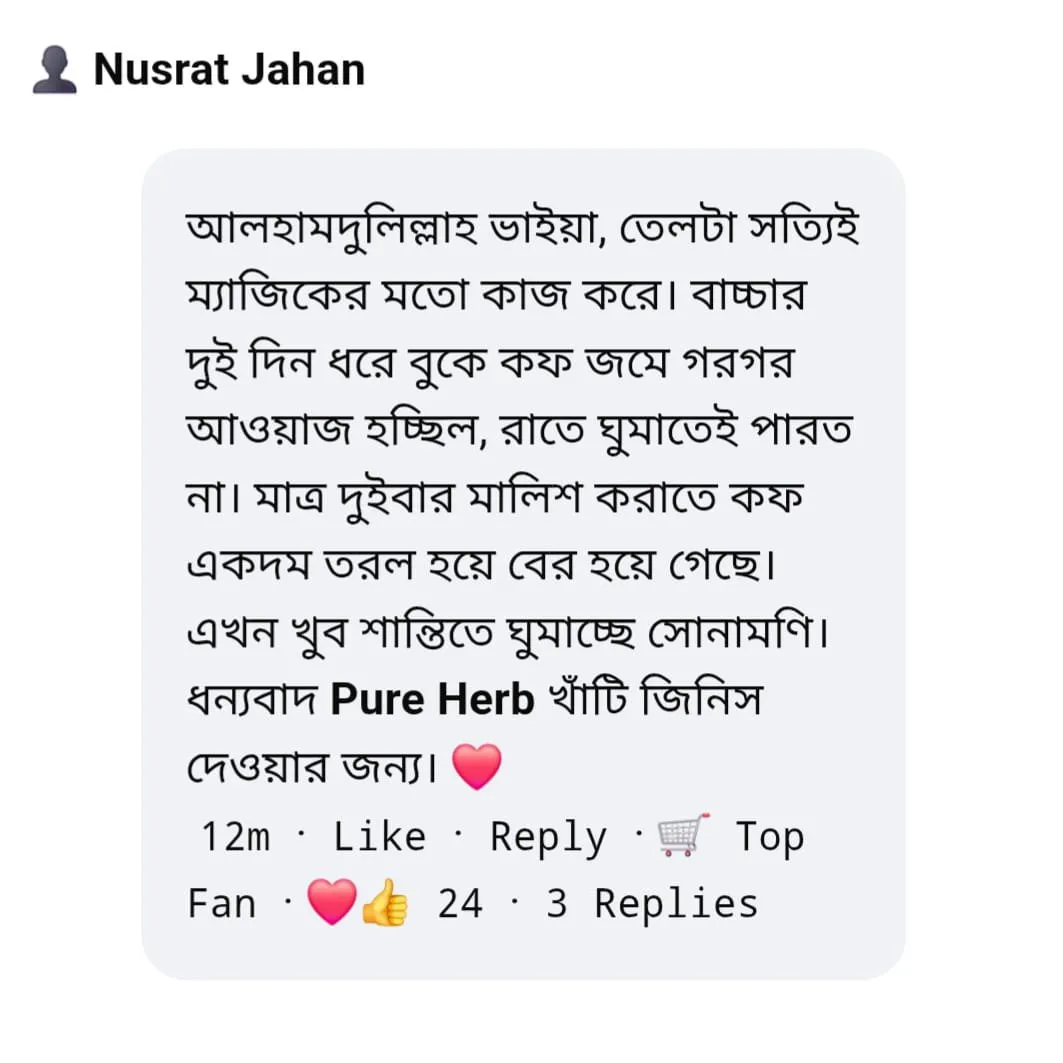Open the Nusrat Jahan profile name

coord(229,69)
